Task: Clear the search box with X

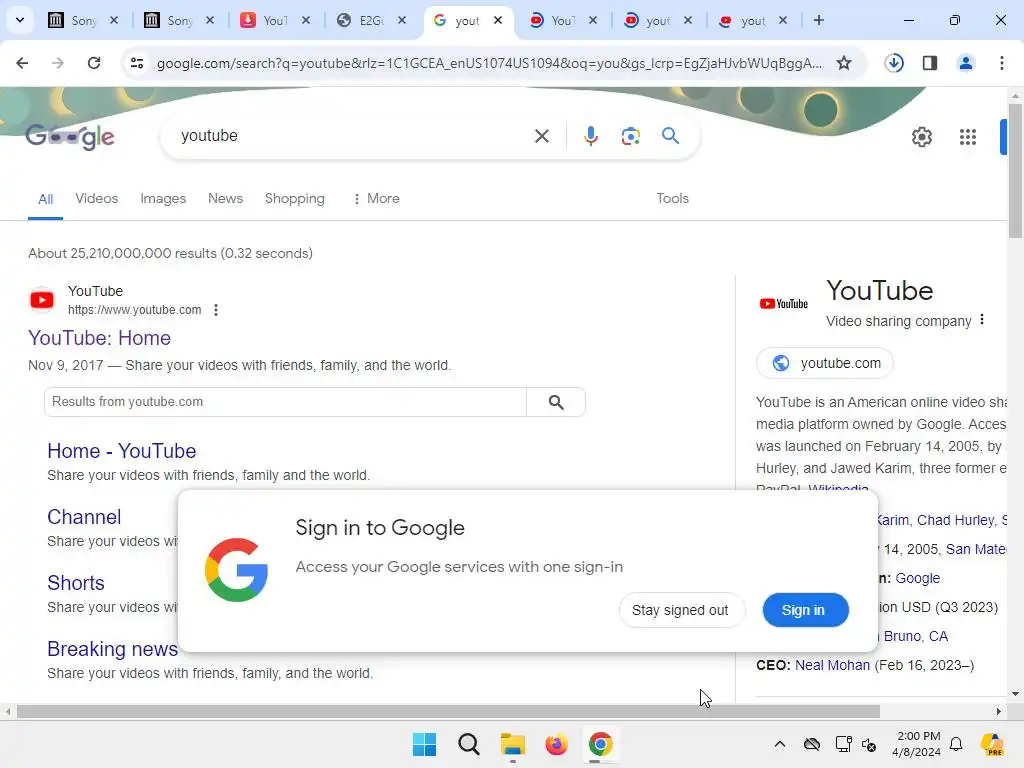Action: coord(541,136)
